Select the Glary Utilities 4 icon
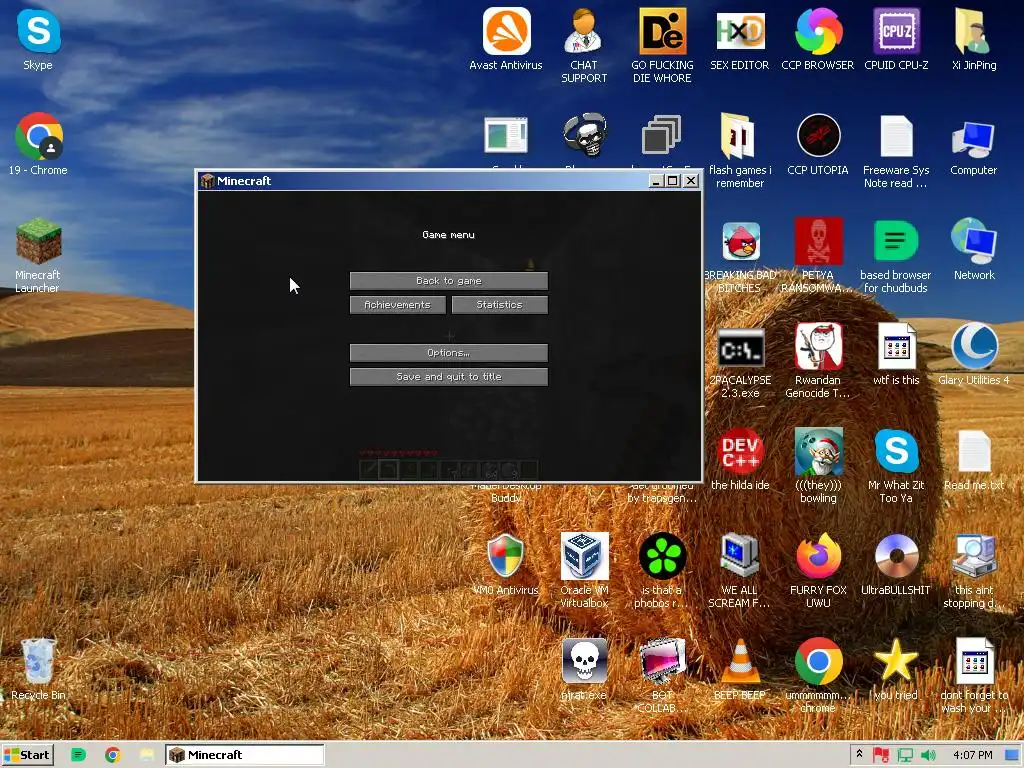 click(974, 355)
